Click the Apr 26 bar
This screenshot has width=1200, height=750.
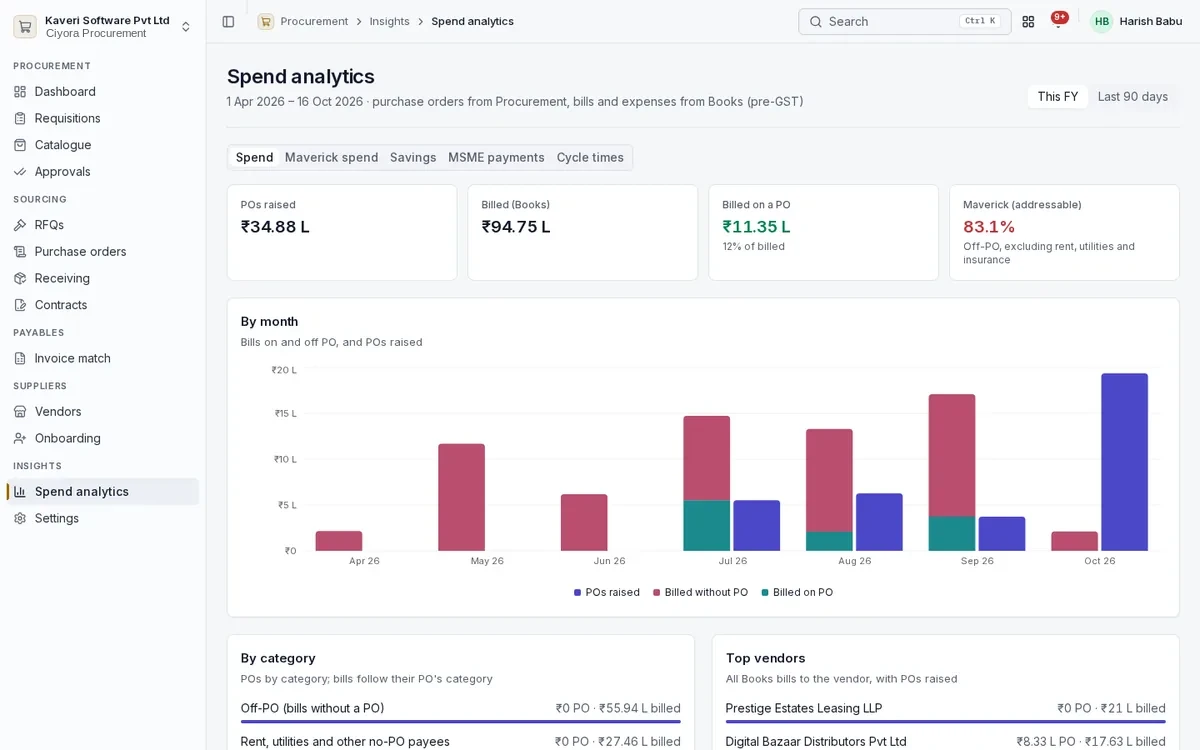click(x=339, y=541)
